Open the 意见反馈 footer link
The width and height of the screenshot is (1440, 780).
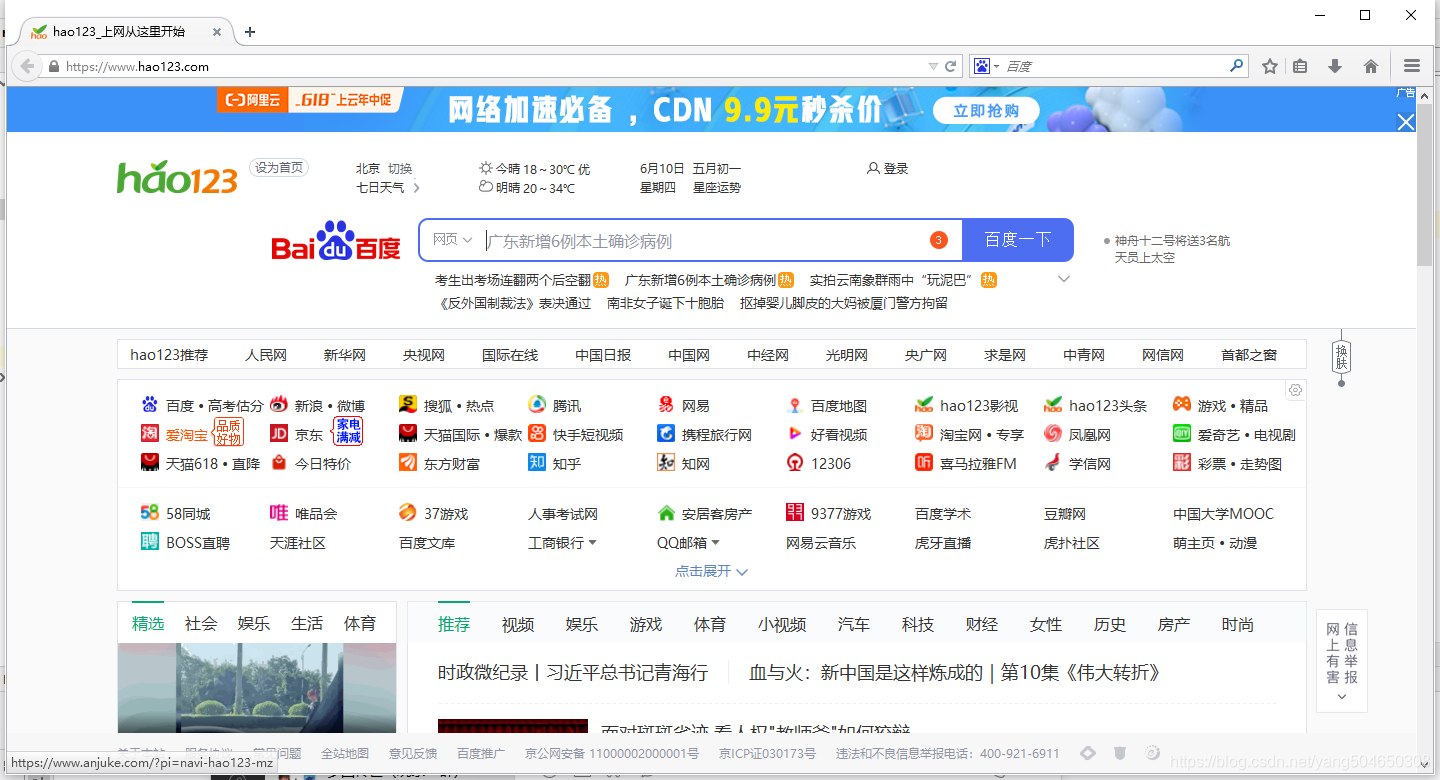(413, 753)
